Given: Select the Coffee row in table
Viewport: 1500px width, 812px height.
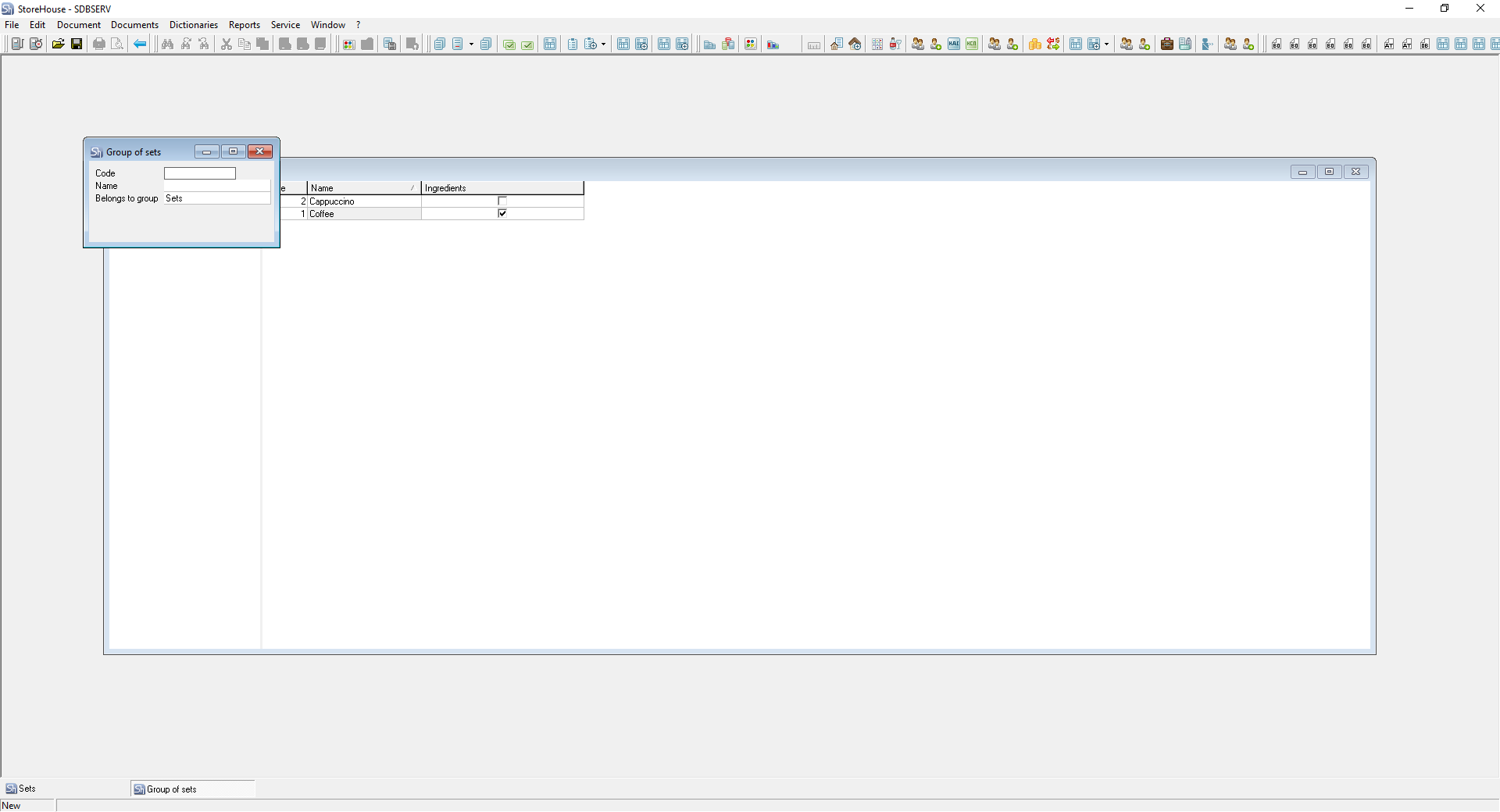Looking at the screenshot, I should tap(363, 214).
